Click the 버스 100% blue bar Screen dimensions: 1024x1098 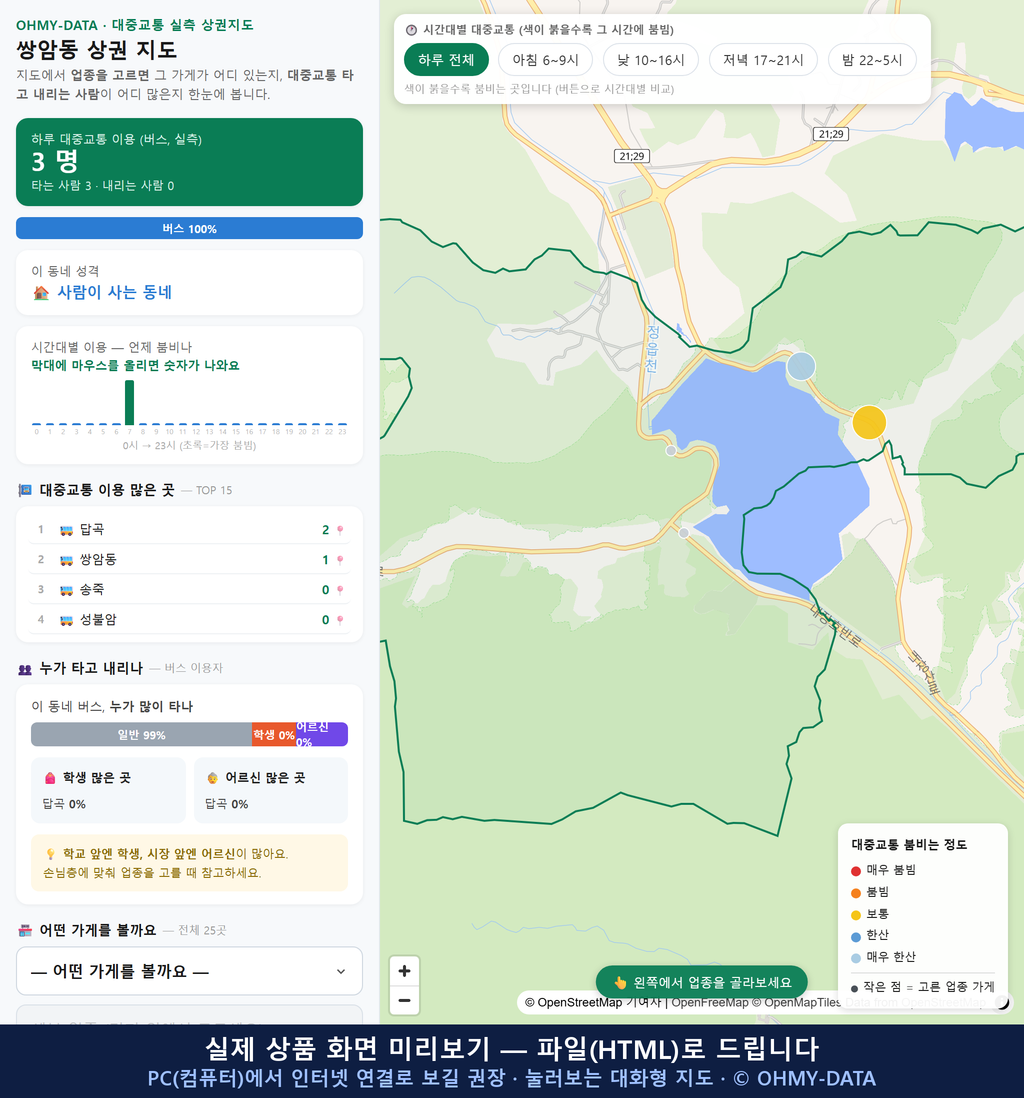point(189,228)
